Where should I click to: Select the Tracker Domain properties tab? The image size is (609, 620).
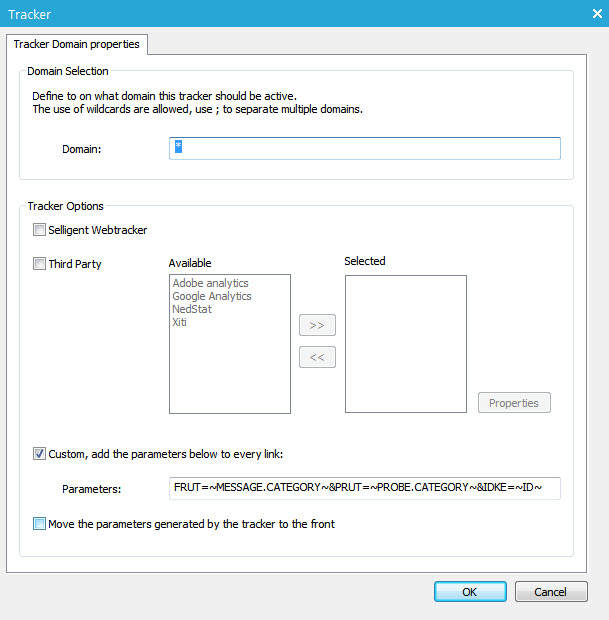tap(77, 44)
